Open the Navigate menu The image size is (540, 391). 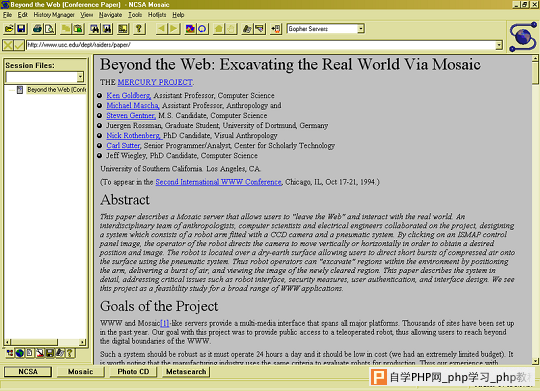coord(110,15)
